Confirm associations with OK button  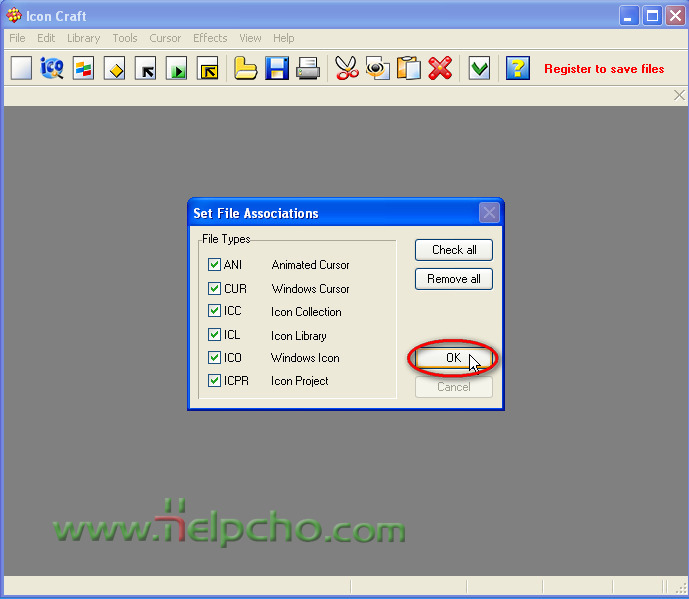tap(453, 358)
